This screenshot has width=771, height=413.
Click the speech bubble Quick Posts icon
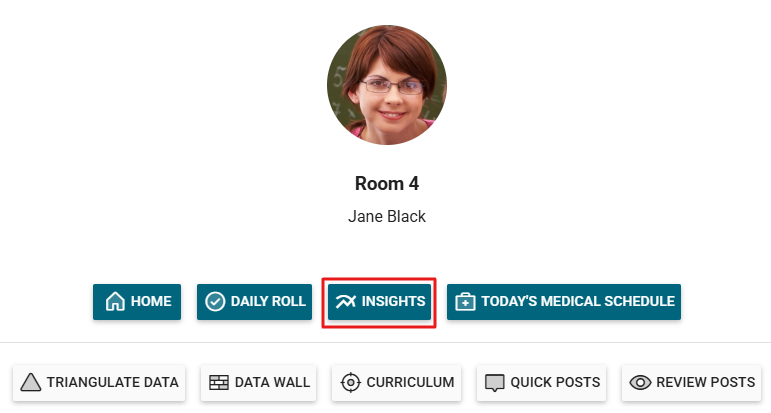pos(495,383)
